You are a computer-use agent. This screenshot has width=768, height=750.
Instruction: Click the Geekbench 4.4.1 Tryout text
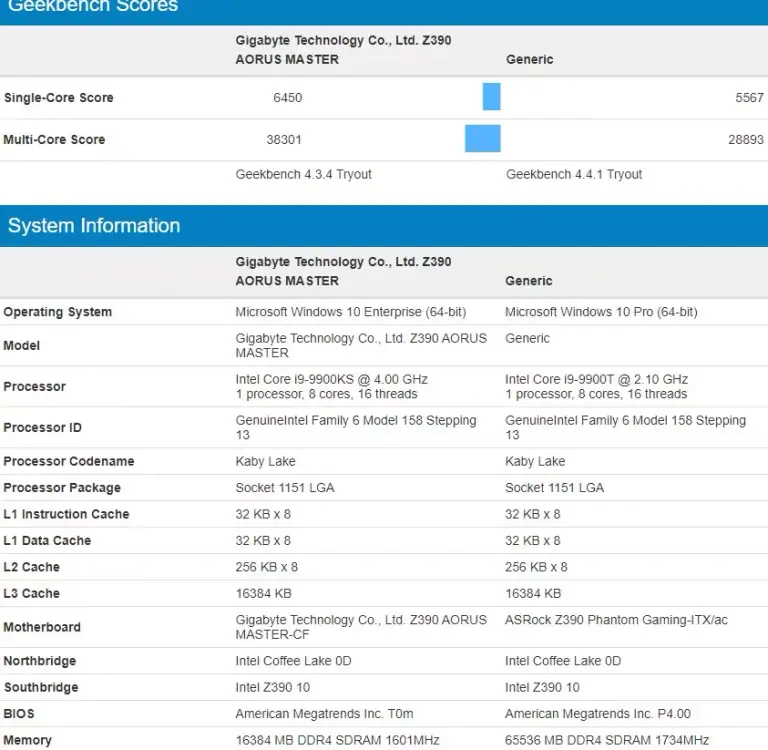574,174
